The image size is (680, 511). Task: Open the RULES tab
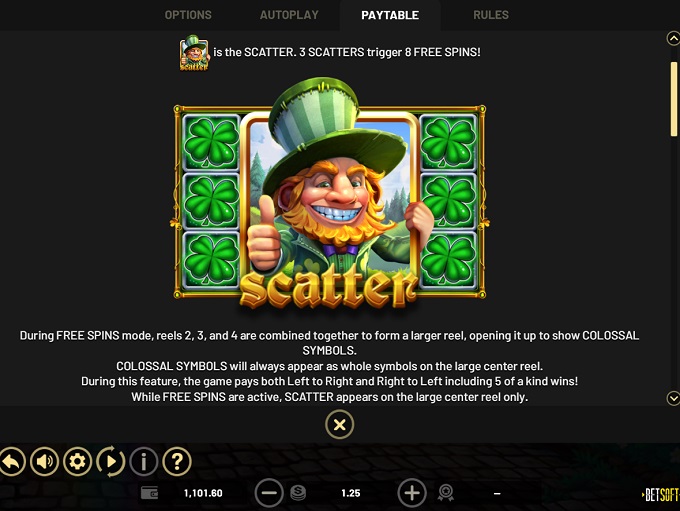[491, 15]
